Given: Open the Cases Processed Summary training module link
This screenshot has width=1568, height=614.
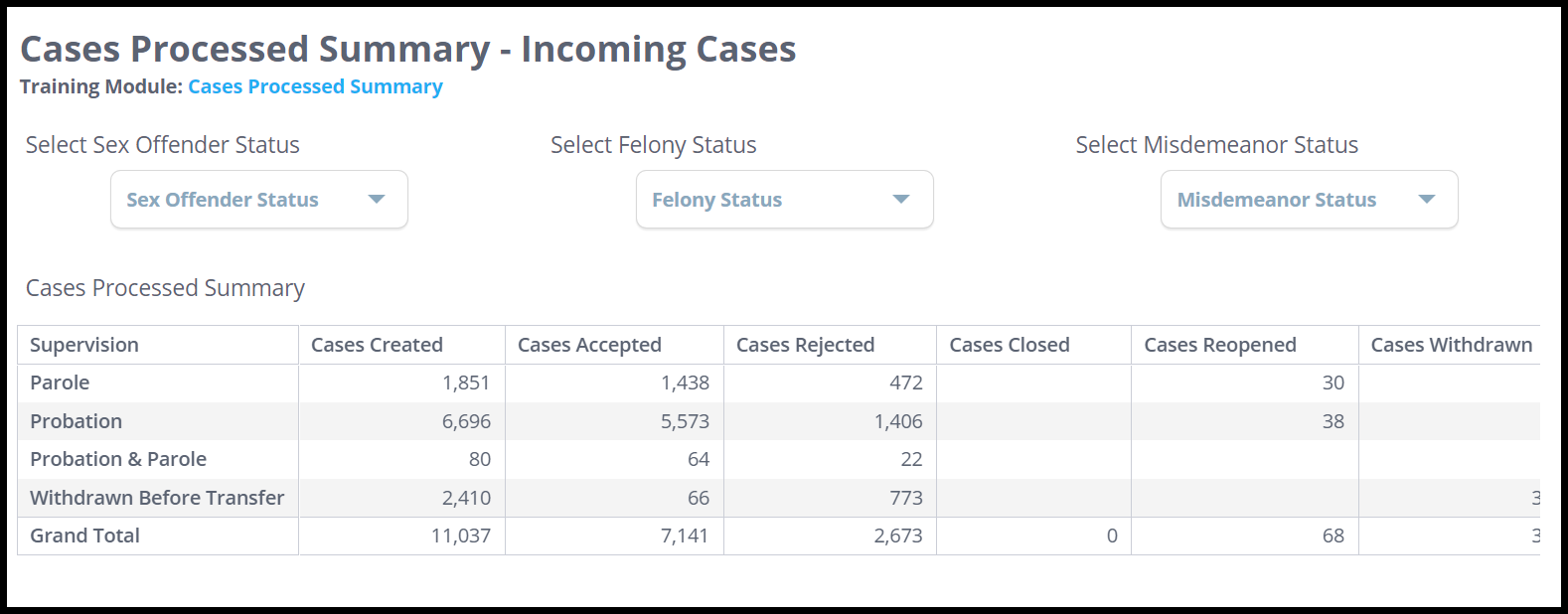Looking at the screenshot, I should pos(315,86).
